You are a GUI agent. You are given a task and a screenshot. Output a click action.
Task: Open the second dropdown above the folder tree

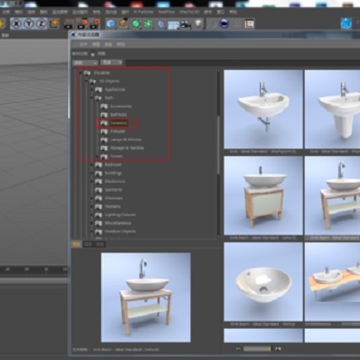112,62
